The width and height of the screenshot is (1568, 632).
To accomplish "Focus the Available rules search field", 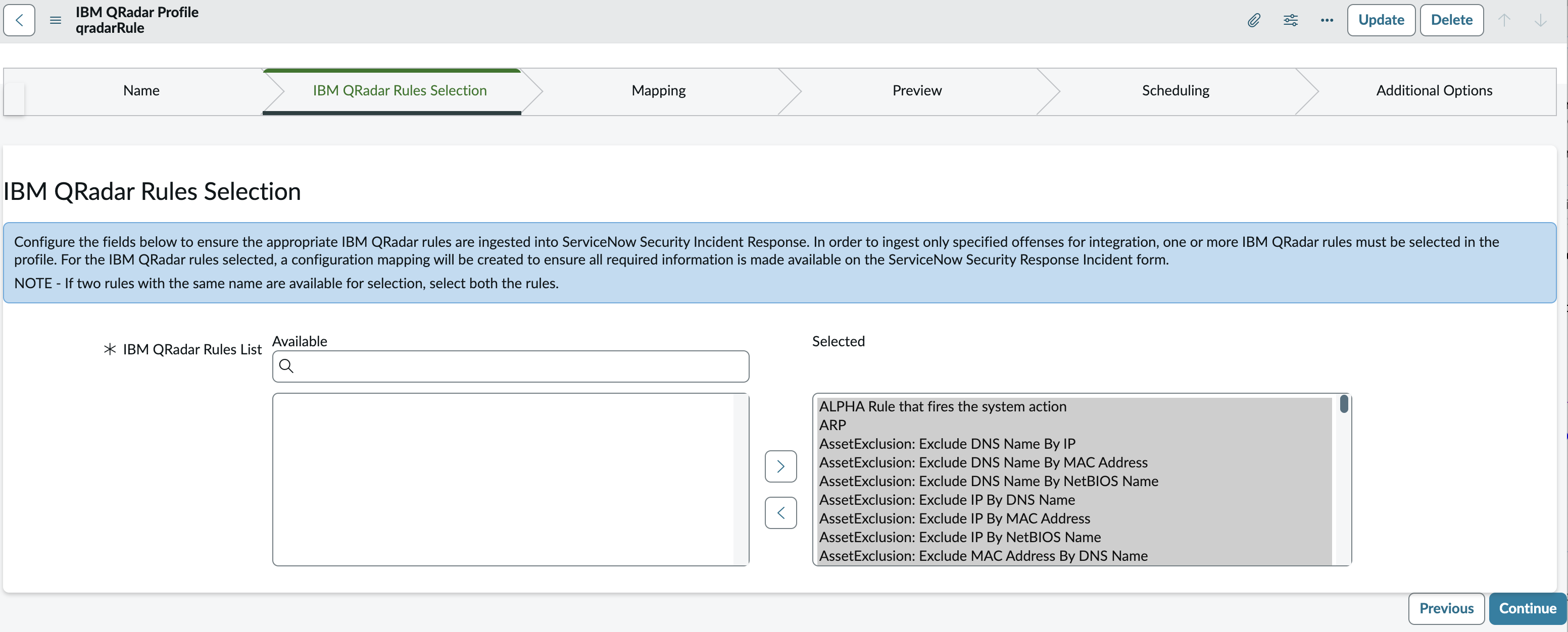I will 511,366.
